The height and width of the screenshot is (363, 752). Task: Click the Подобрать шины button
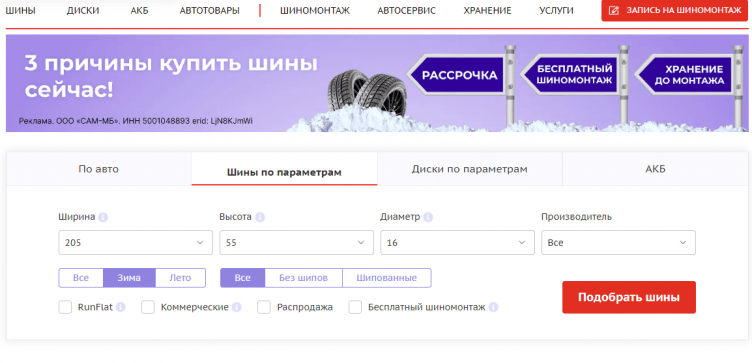[x=629, y=297]
